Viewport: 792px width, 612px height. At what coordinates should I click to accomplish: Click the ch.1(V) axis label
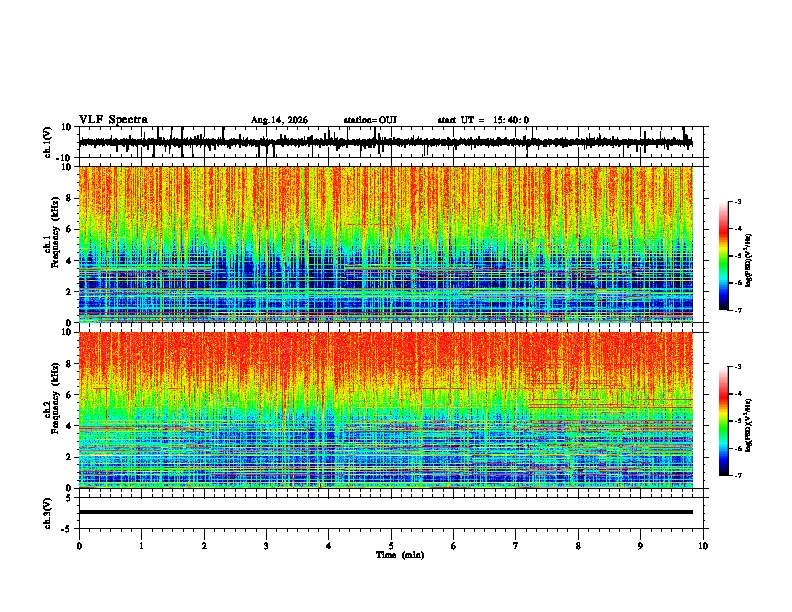48,142
